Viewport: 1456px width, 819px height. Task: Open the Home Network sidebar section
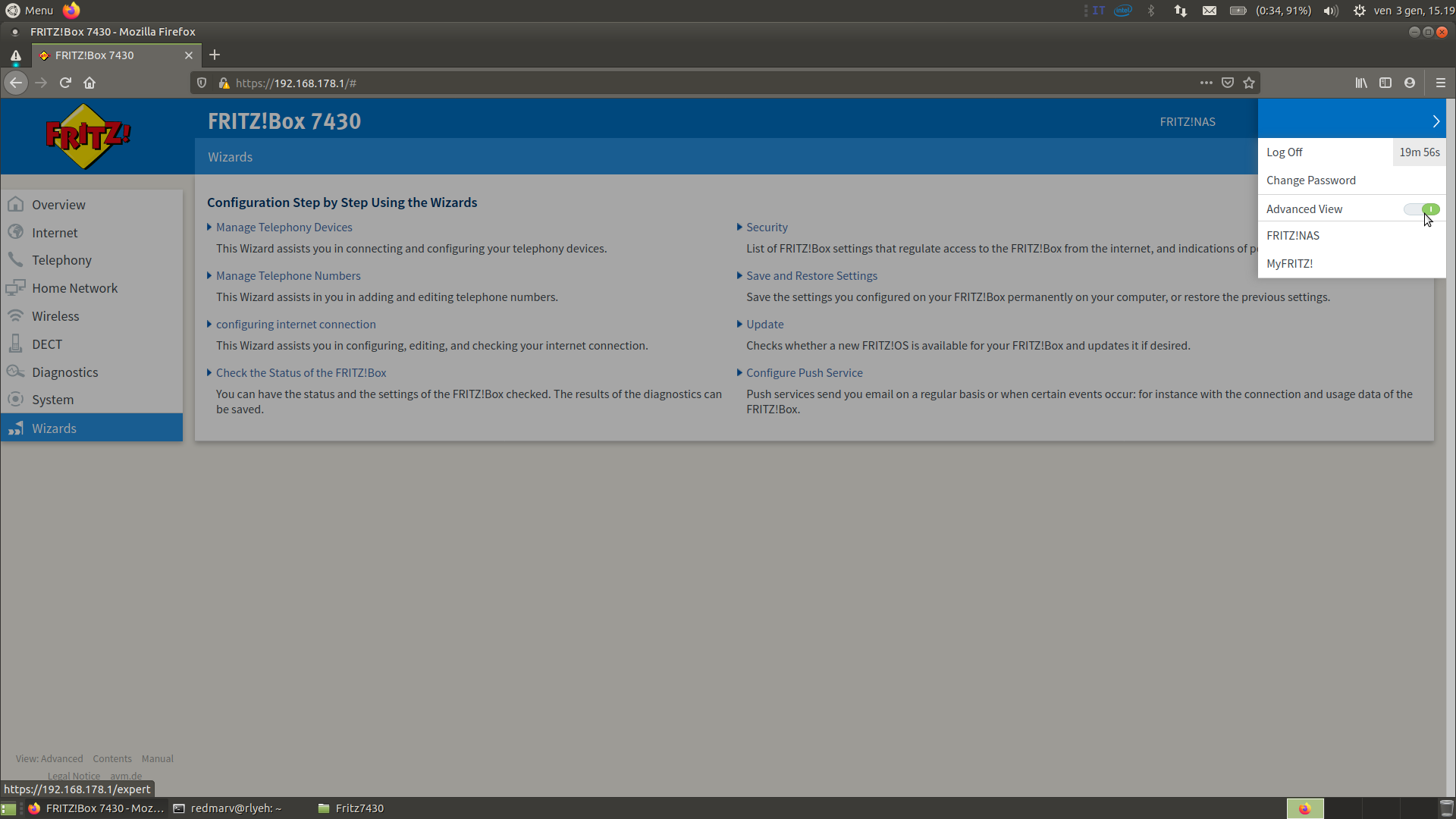(91, 288)
